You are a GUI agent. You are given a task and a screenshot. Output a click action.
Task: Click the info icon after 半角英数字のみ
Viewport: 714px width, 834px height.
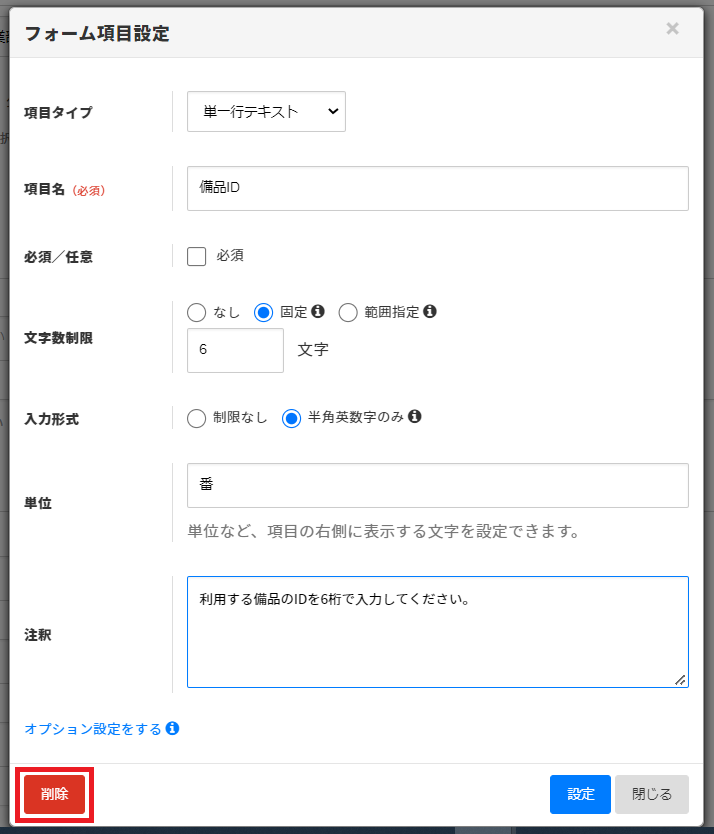pos(415,417)
